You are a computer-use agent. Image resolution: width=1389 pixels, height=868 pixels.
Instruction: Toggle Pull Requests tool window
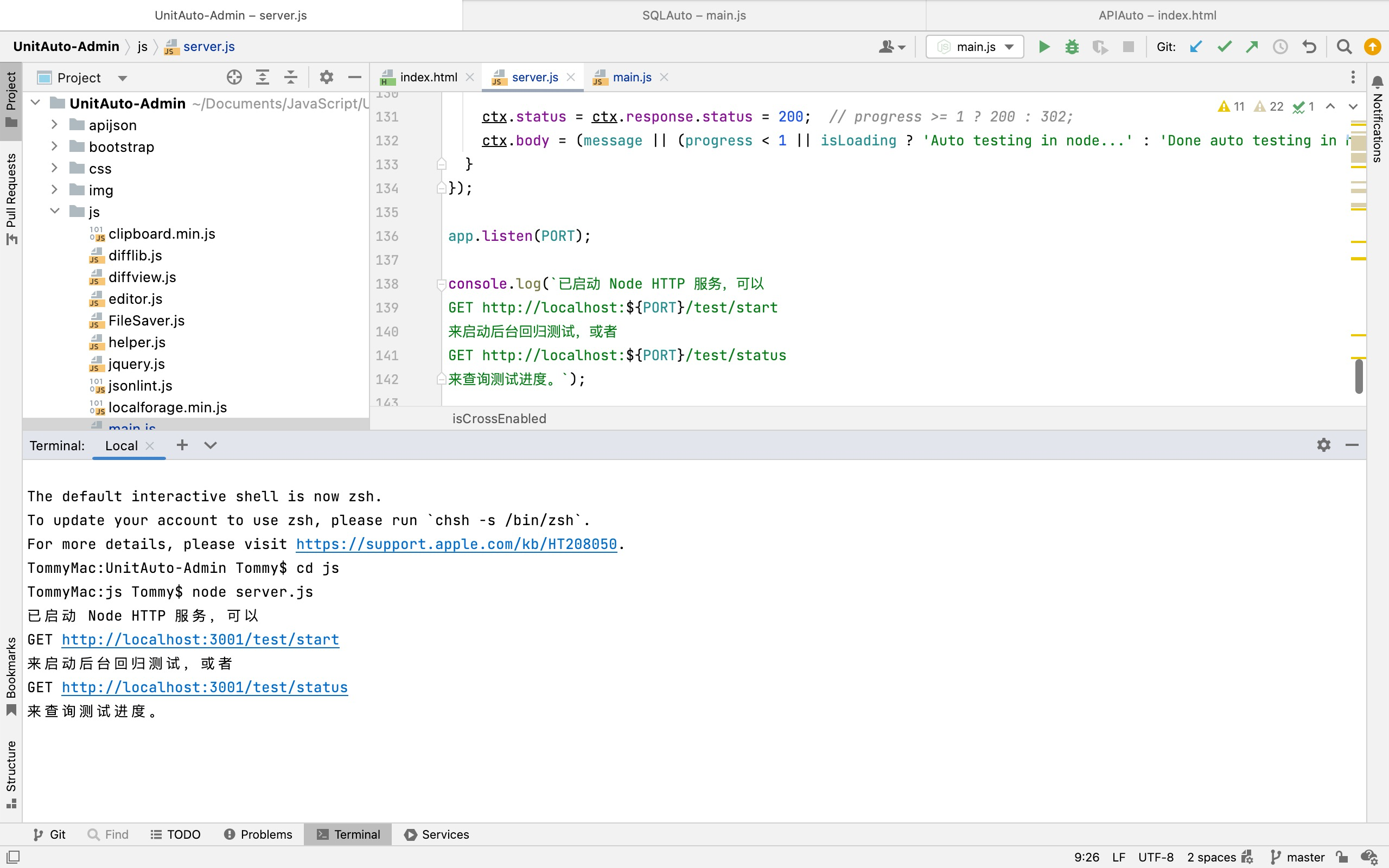coord(11,199)
